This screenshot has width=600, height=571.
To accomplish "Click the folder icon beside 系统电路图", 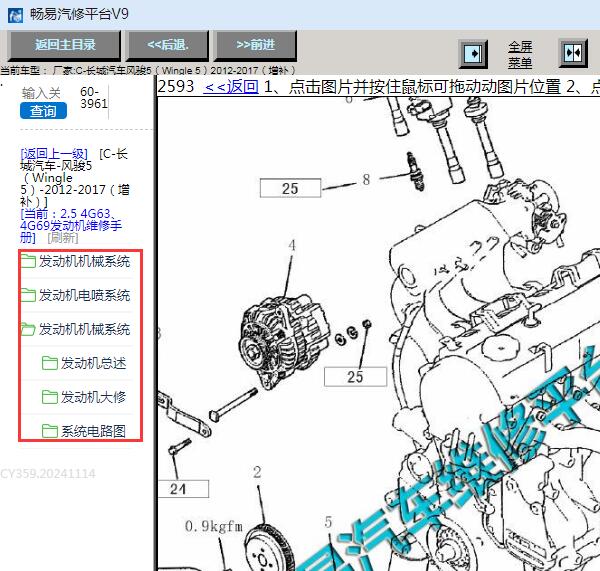I will tap(49, 431).
